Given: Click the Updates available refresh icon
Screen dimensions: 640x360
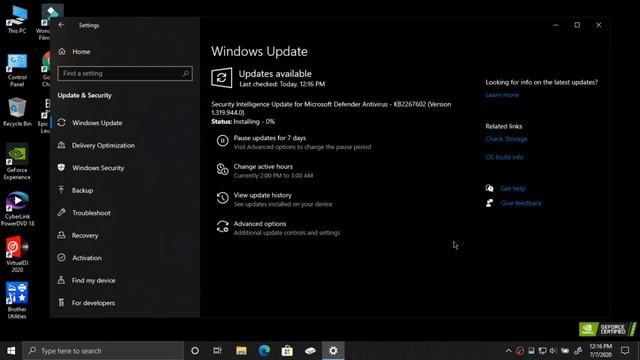Looking at the screenshot, I should (x=222, y=78).
